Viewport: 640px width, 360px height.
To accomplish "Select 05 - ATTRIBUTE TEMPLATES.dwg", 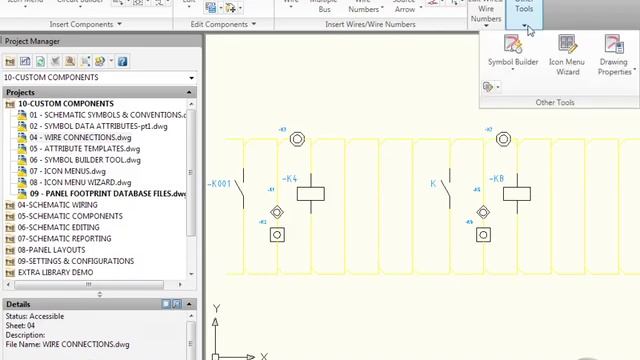I will (84, 149).
